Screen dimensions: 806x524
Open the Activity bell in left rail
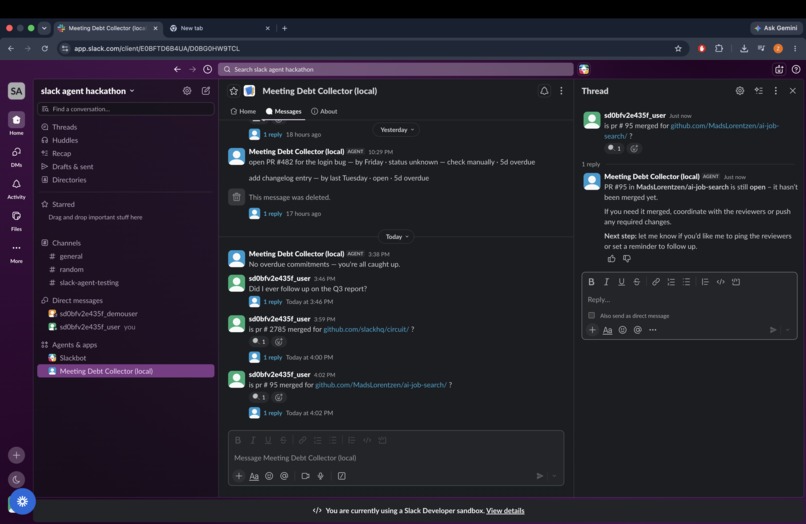tap(16, 184)
